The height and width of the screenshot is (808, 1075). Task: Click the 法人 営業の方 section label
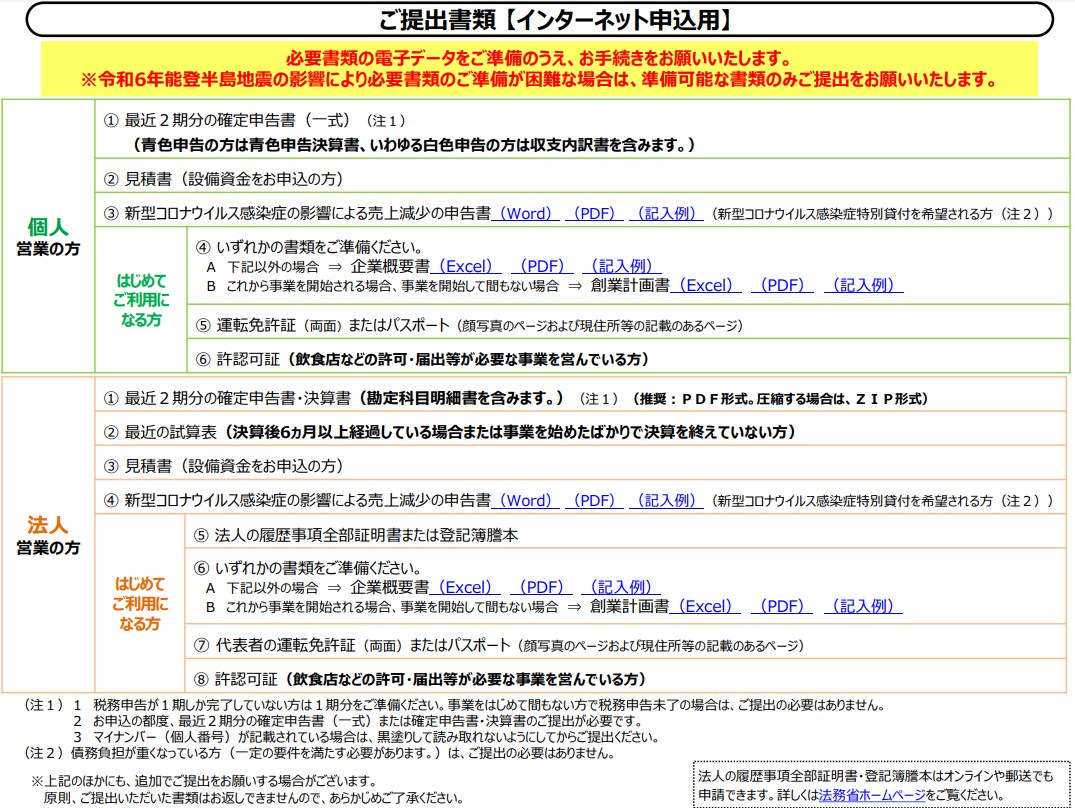(48, 535)
